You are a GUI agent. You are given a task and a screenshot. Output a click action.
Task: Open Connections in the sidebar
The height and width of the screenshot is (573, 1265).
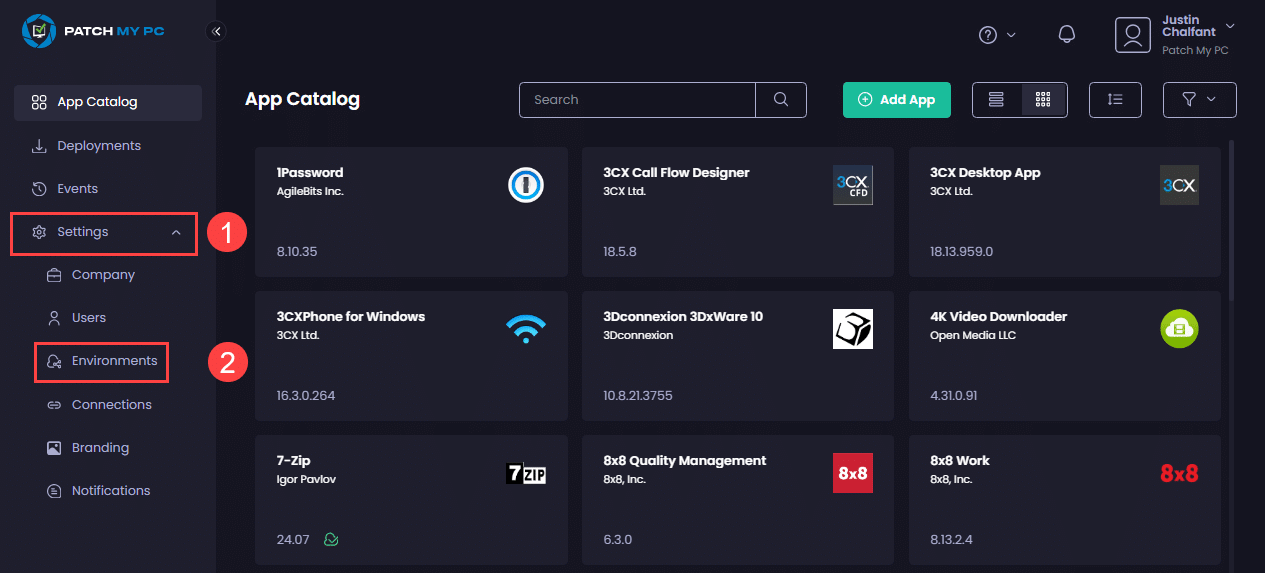coord(111,405)
